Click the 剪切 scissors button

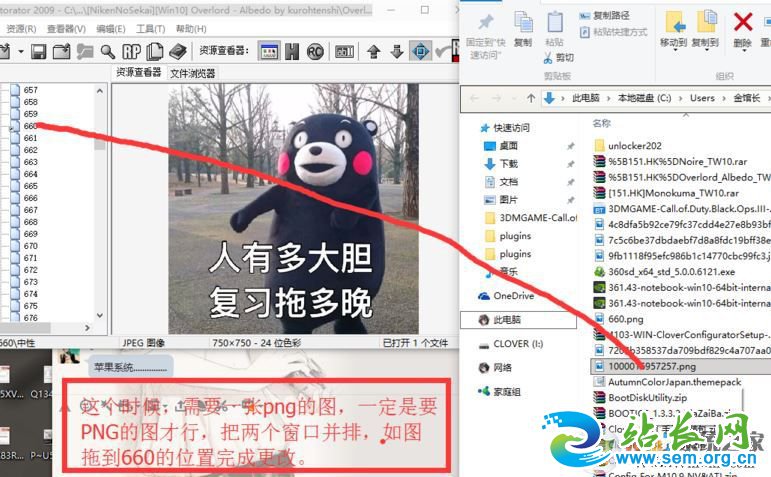(x=559, y=58)
